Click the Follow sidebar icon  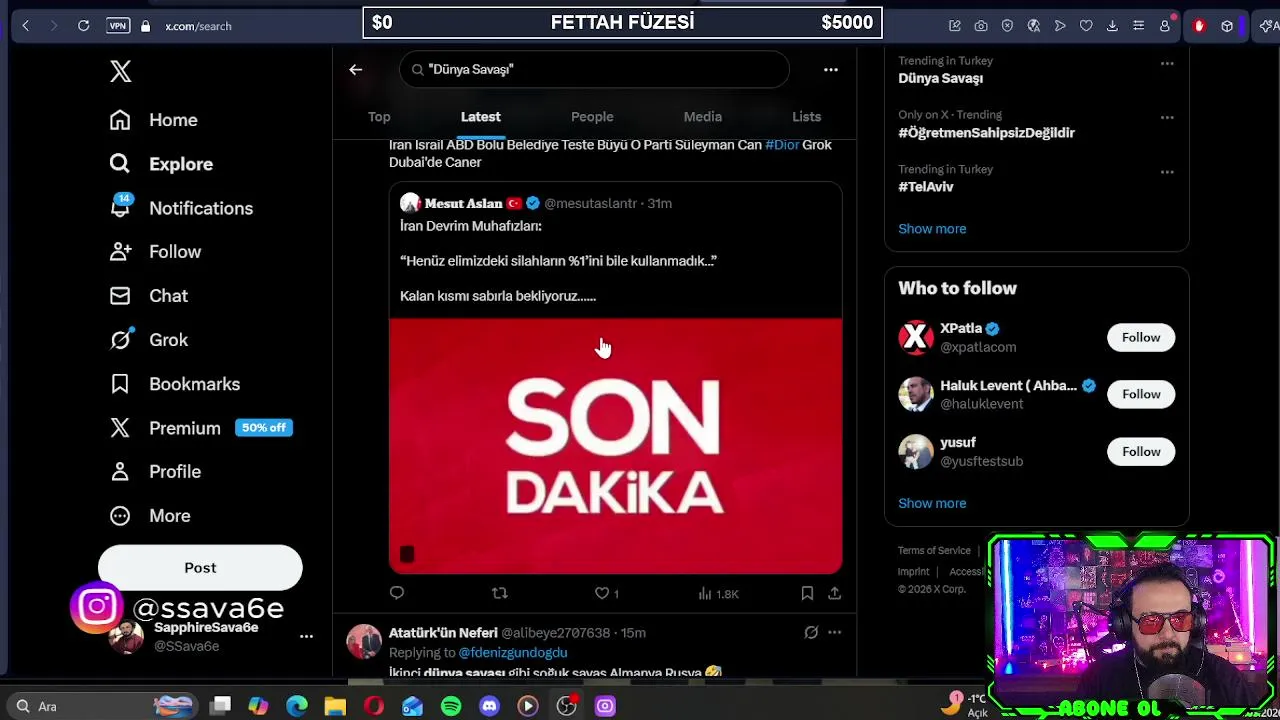click(120, 252)
